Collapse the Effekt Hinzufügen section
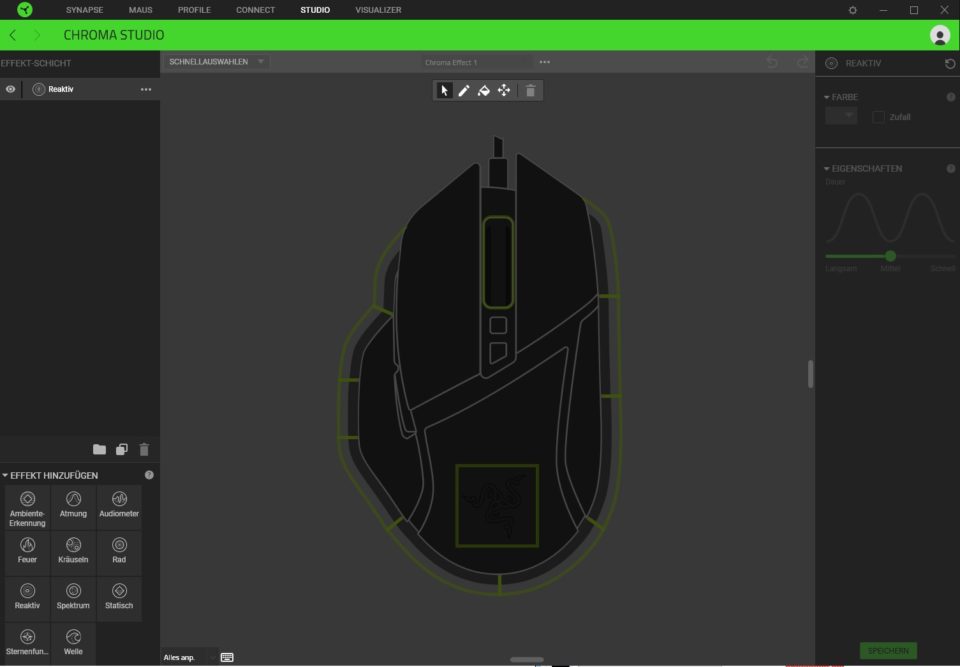The image size is (960, 667). (x=5, y=475)
